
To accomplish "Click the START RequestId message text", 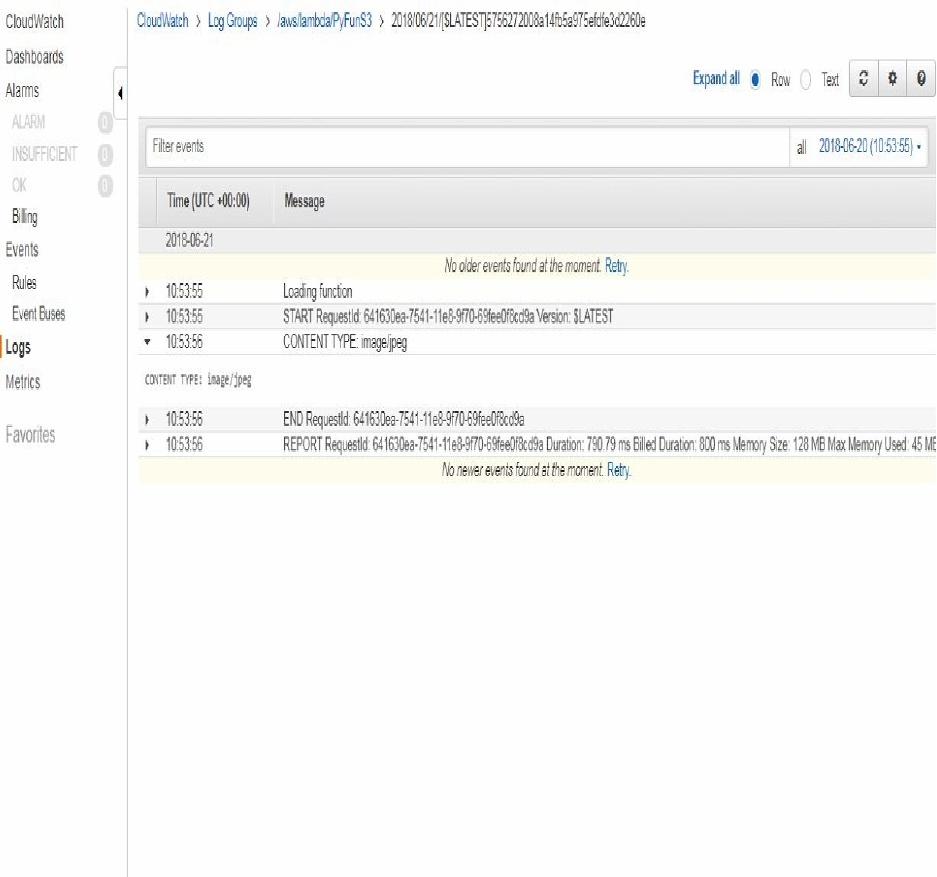I will [448, 317].
